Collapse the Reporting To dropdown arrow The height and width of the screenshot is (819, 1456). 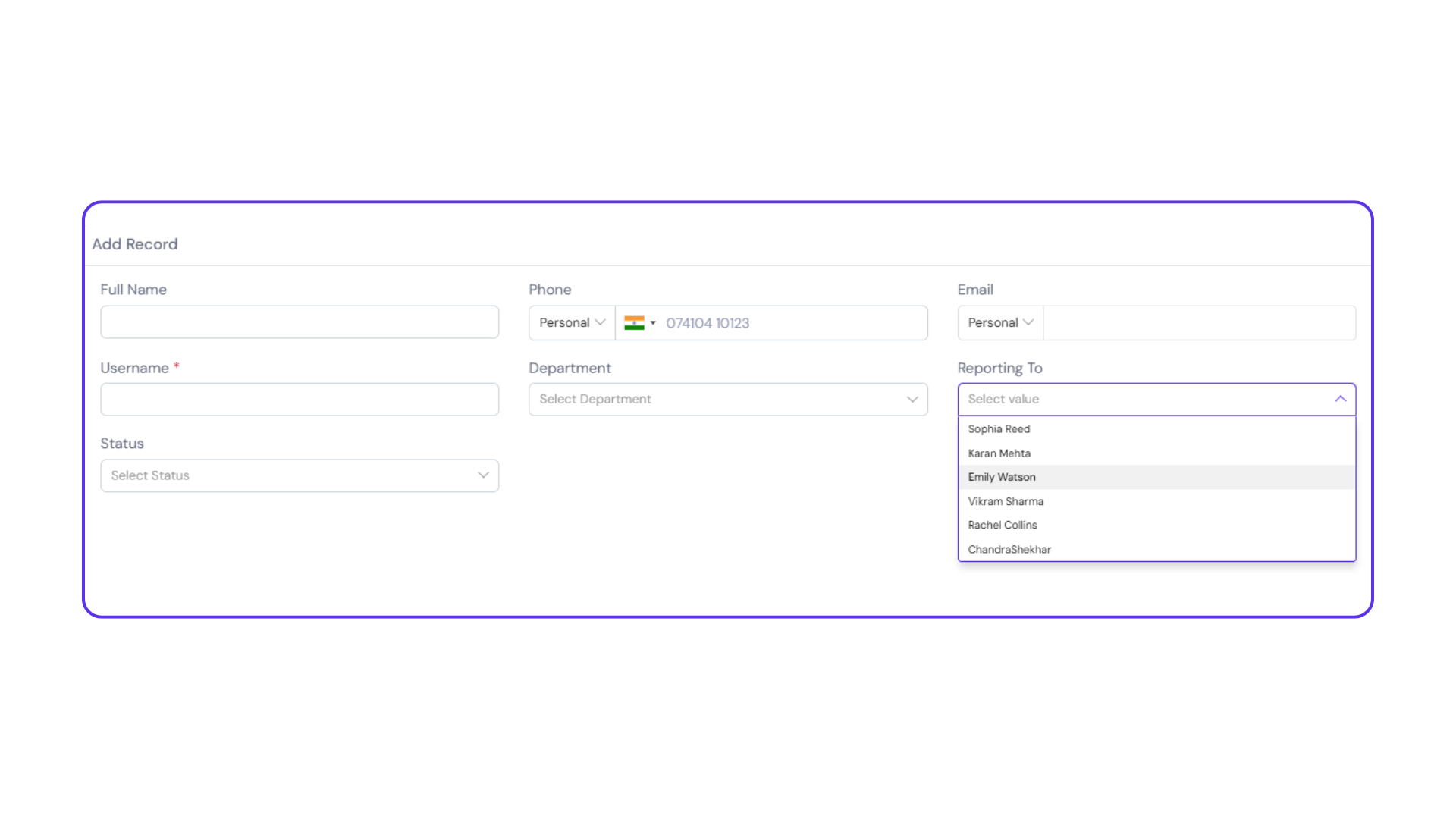[x=1340, y=399]
